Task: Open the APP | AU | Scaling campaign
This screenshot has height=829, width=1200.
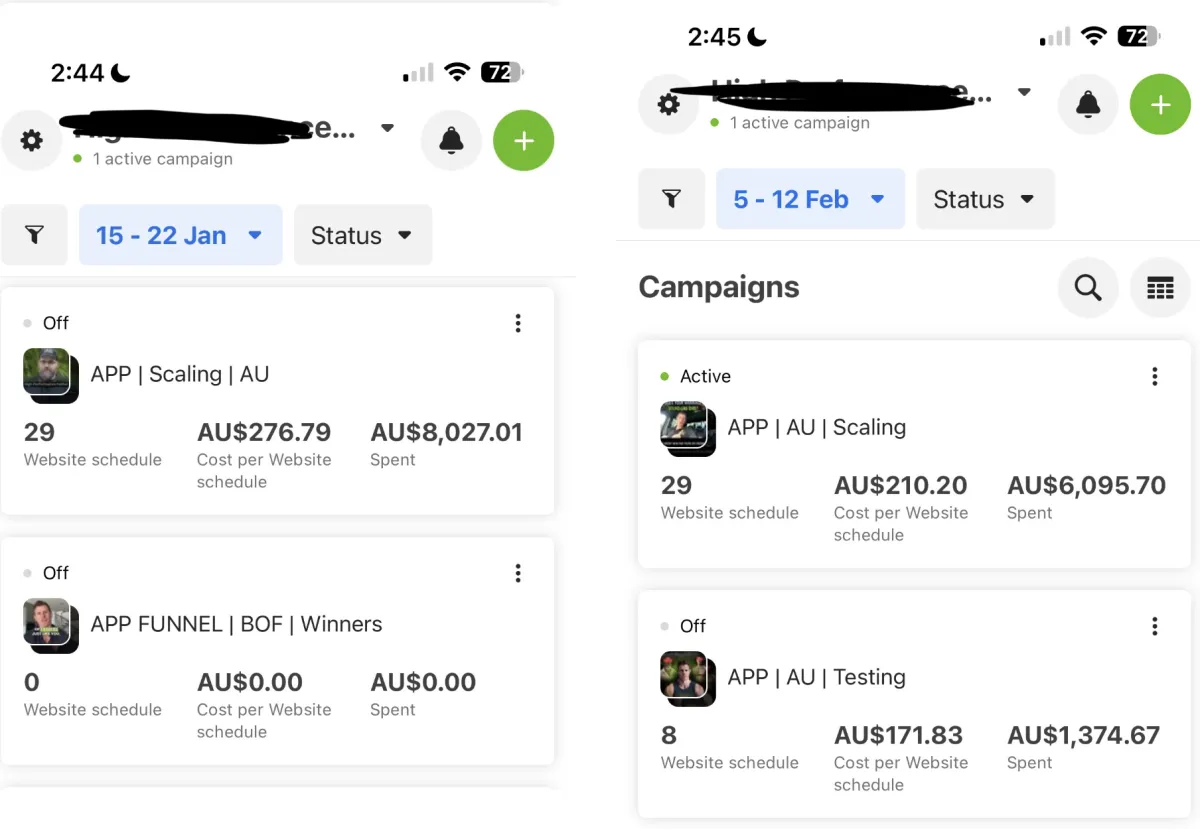Action: pyautogui.click(x=816, y=427)
